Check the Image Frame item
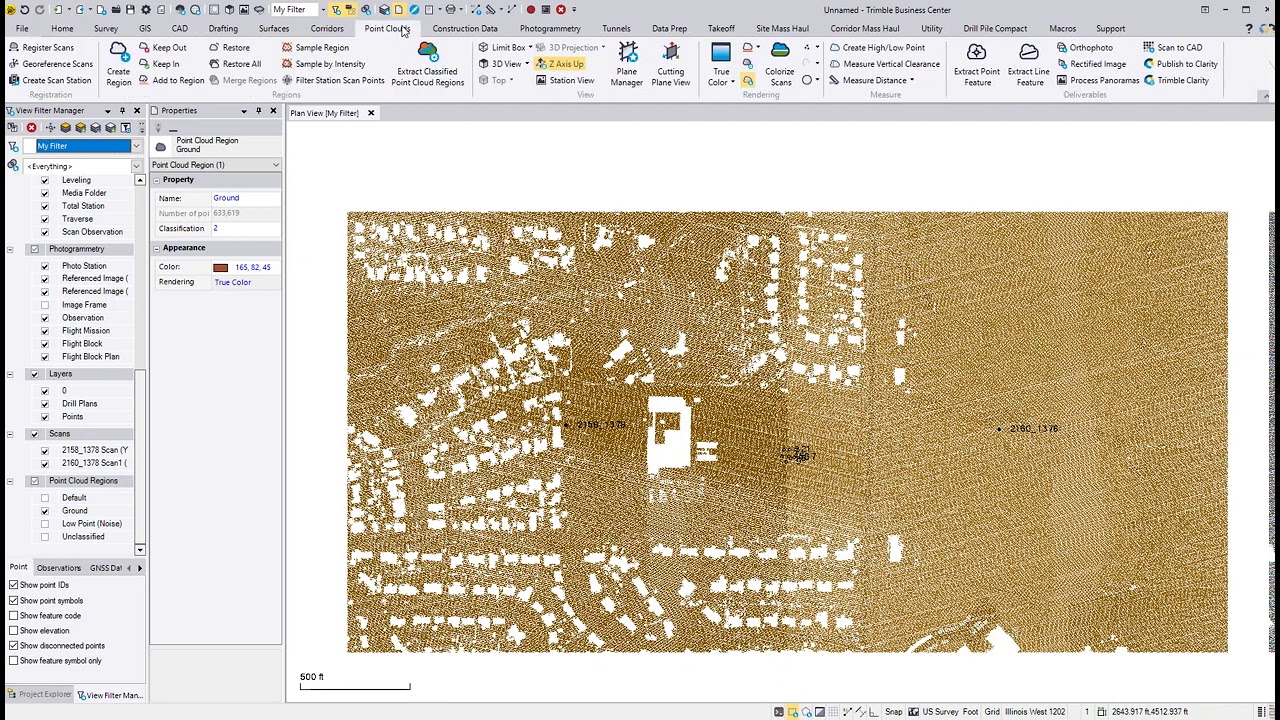 coord(44,305)
